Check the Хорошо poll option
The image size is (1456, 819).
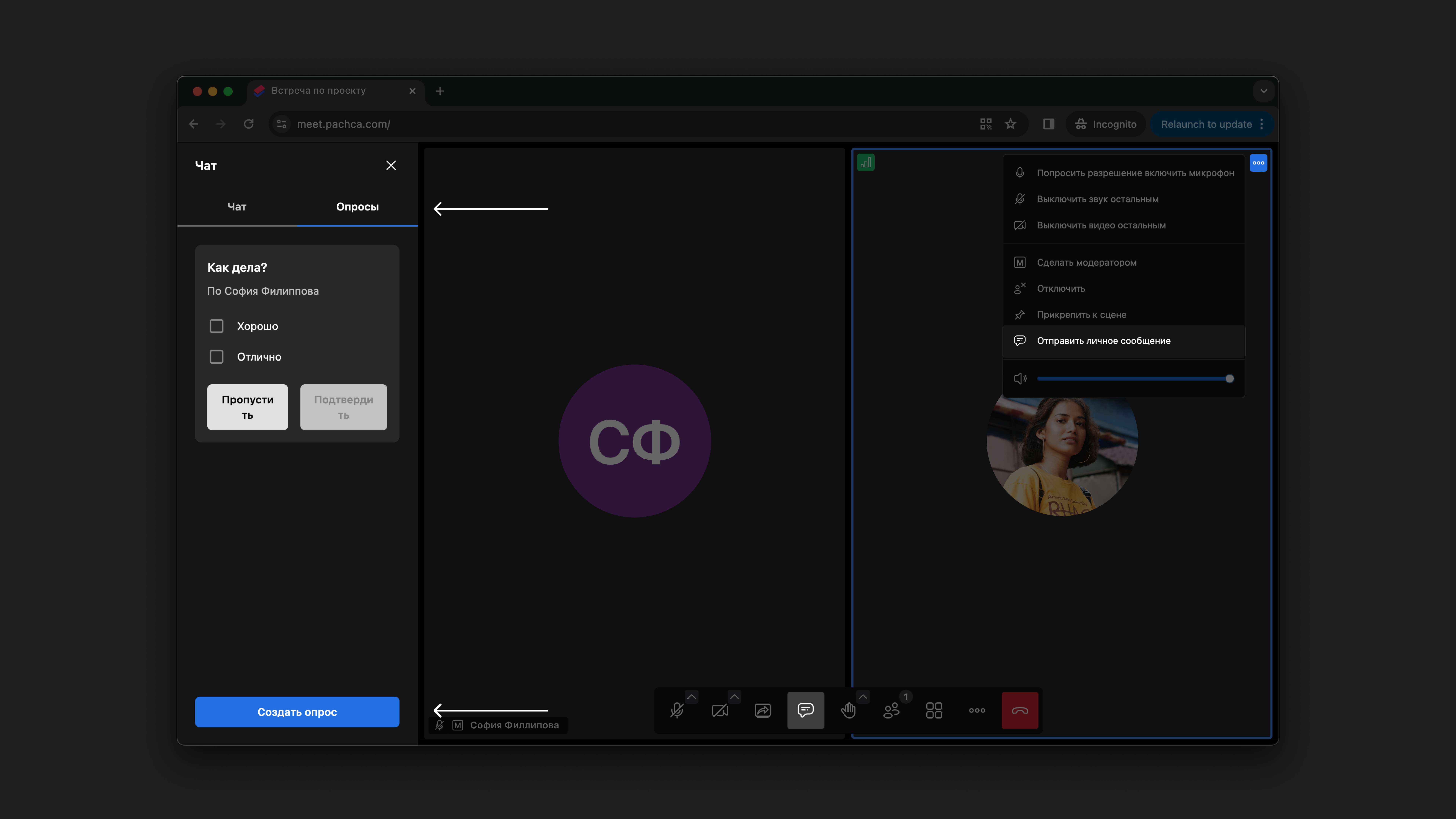[217, 326]
